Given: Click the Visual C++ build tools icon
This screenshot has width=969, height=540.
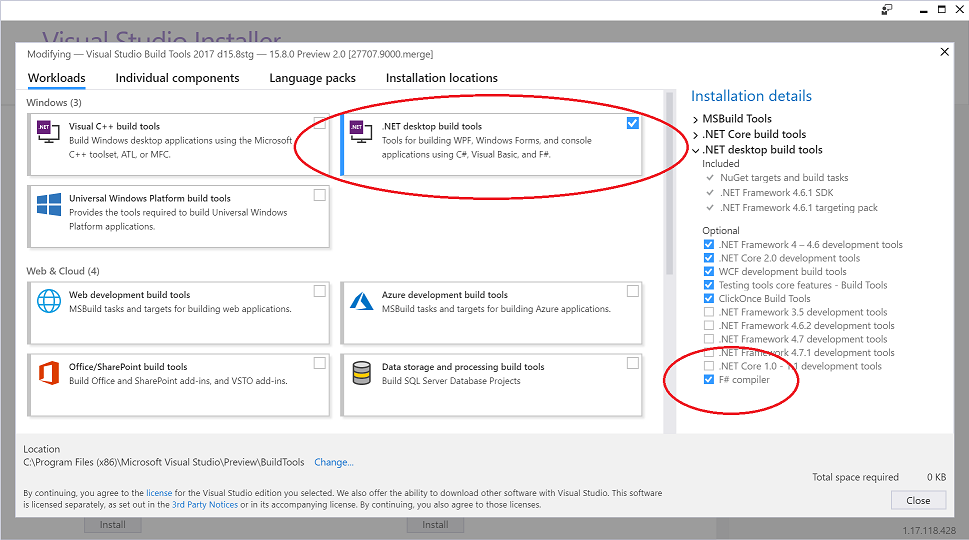Looking at the screenshot, I should (49, 132).
